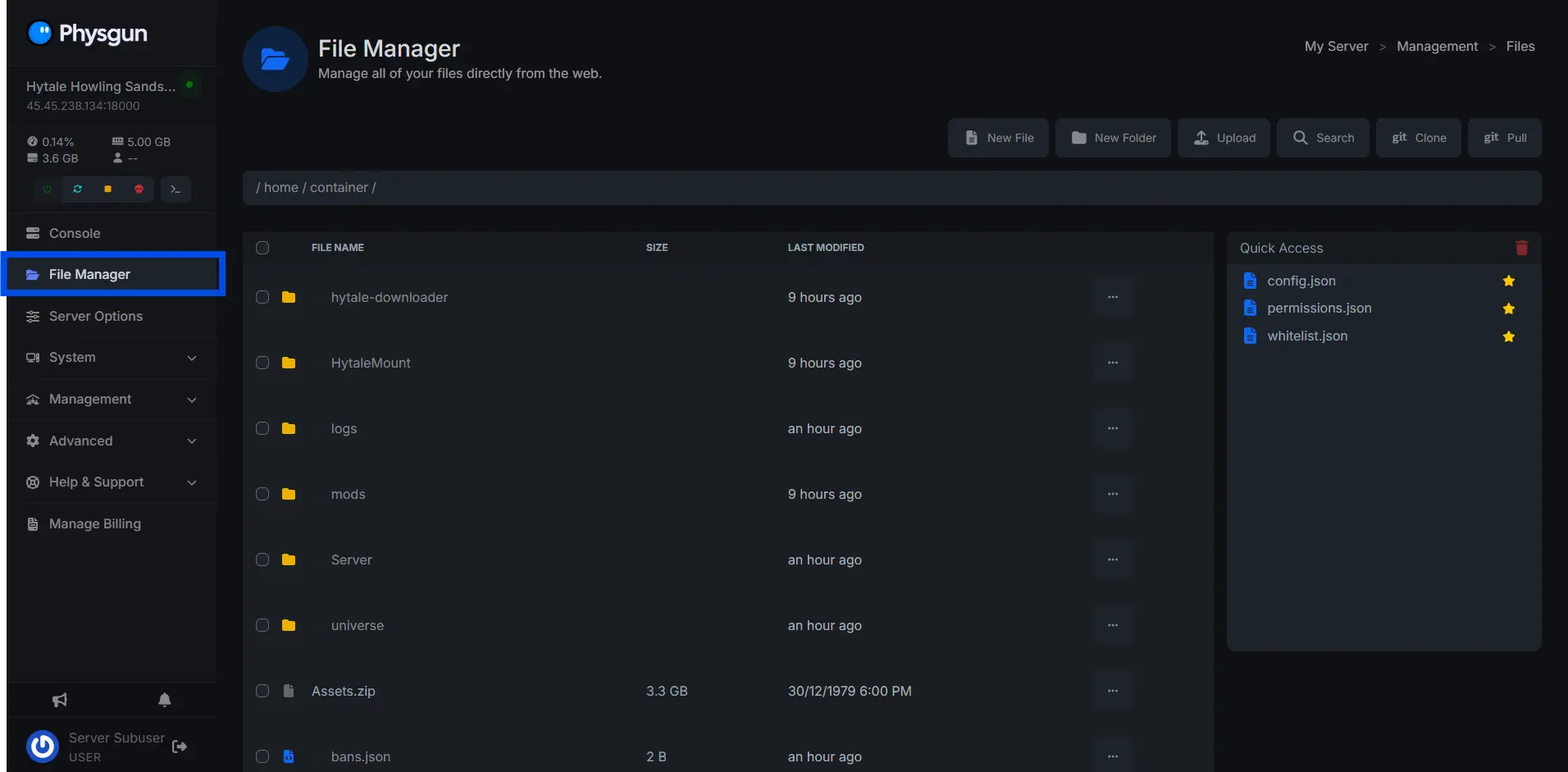Click the red skull kill button
This screenshot has width=1568, height=772.
click(139, 189)
